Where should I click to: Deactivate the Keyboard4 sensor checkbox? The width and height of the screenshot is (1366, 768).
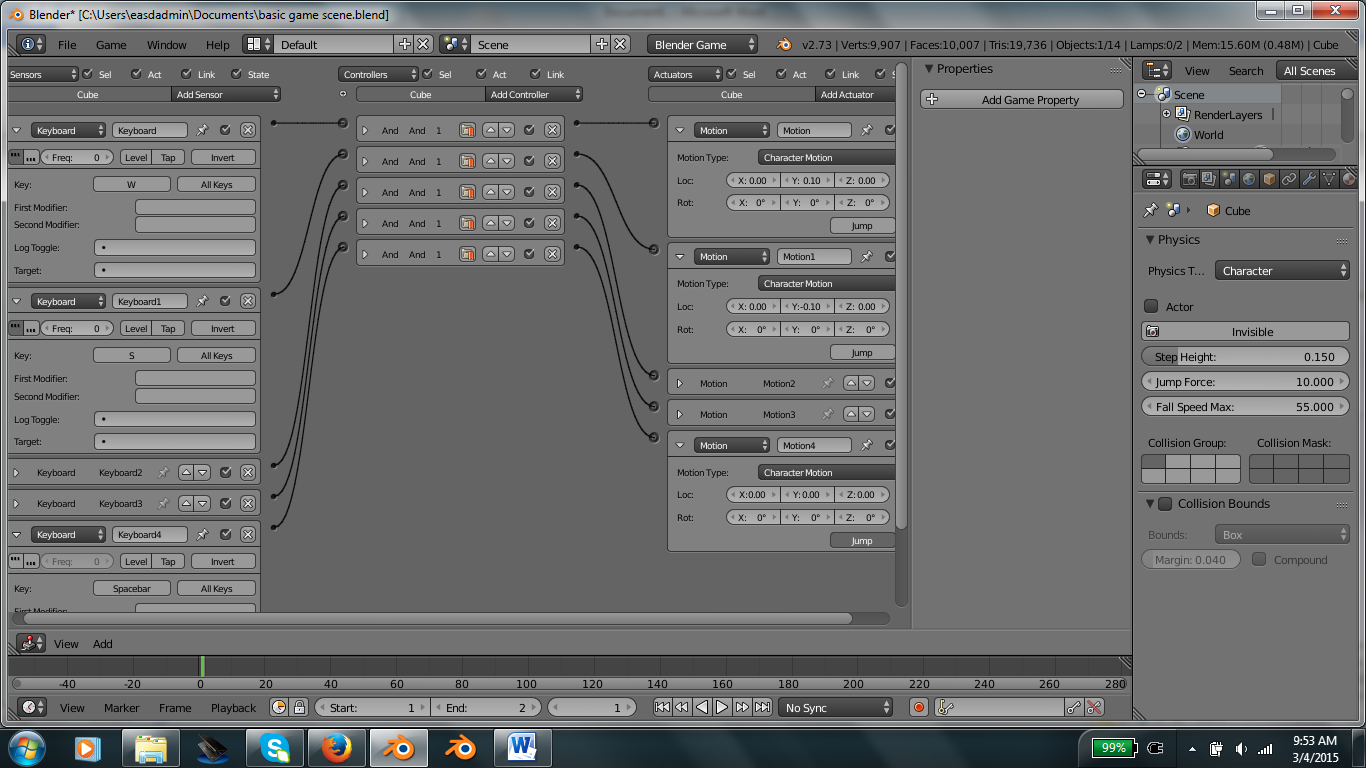point(225,534)
